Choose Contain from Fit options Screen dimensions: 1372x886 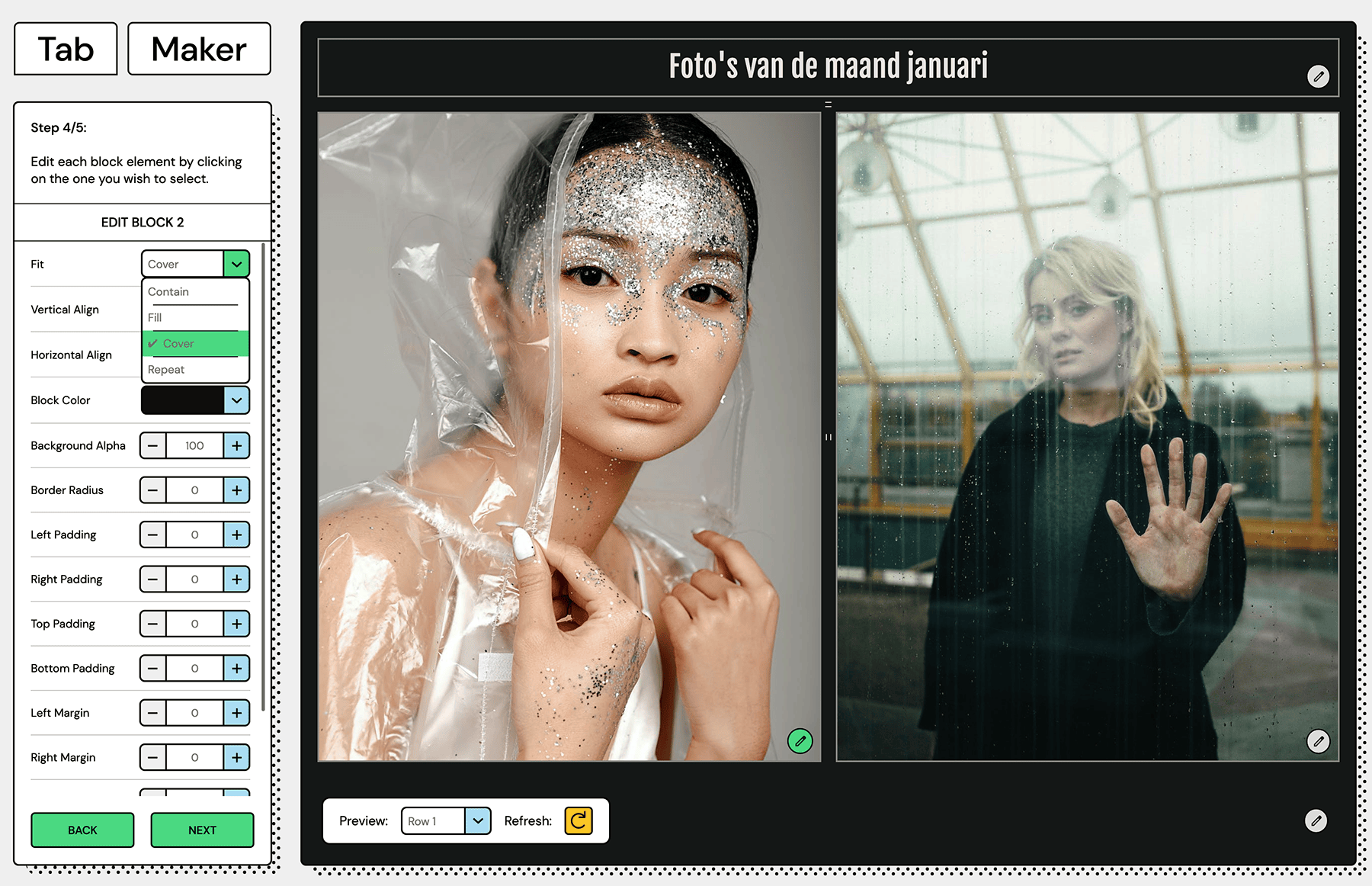(195, 292)
